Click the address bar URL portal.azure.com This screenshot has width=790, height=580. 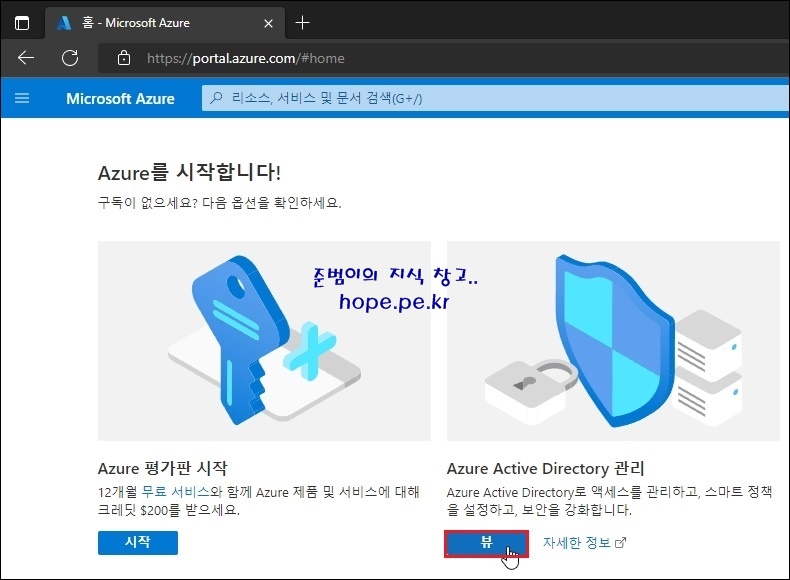click(245, 58)
